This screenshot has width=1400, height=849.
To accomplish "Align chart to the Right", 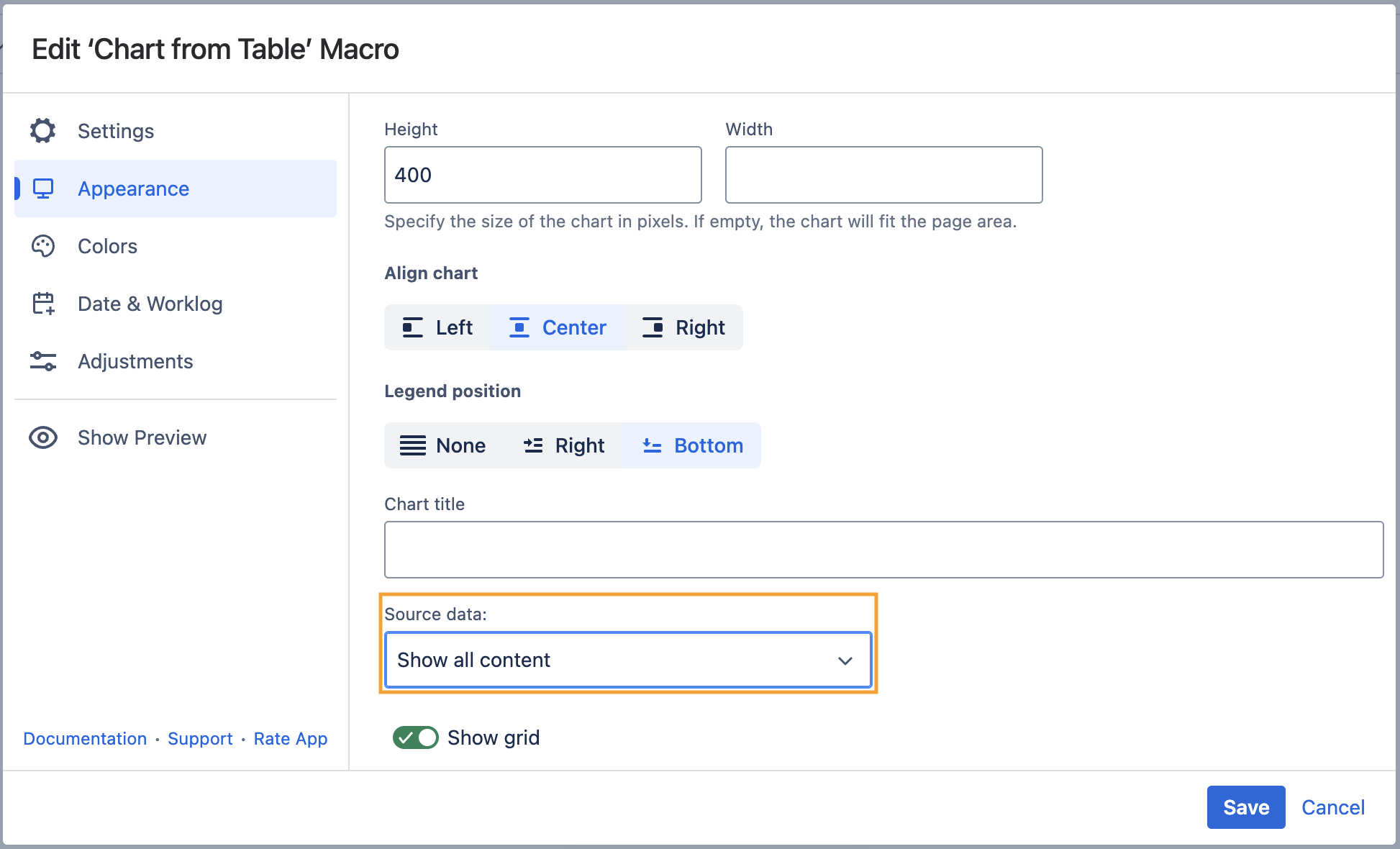I will click(683, 327).
